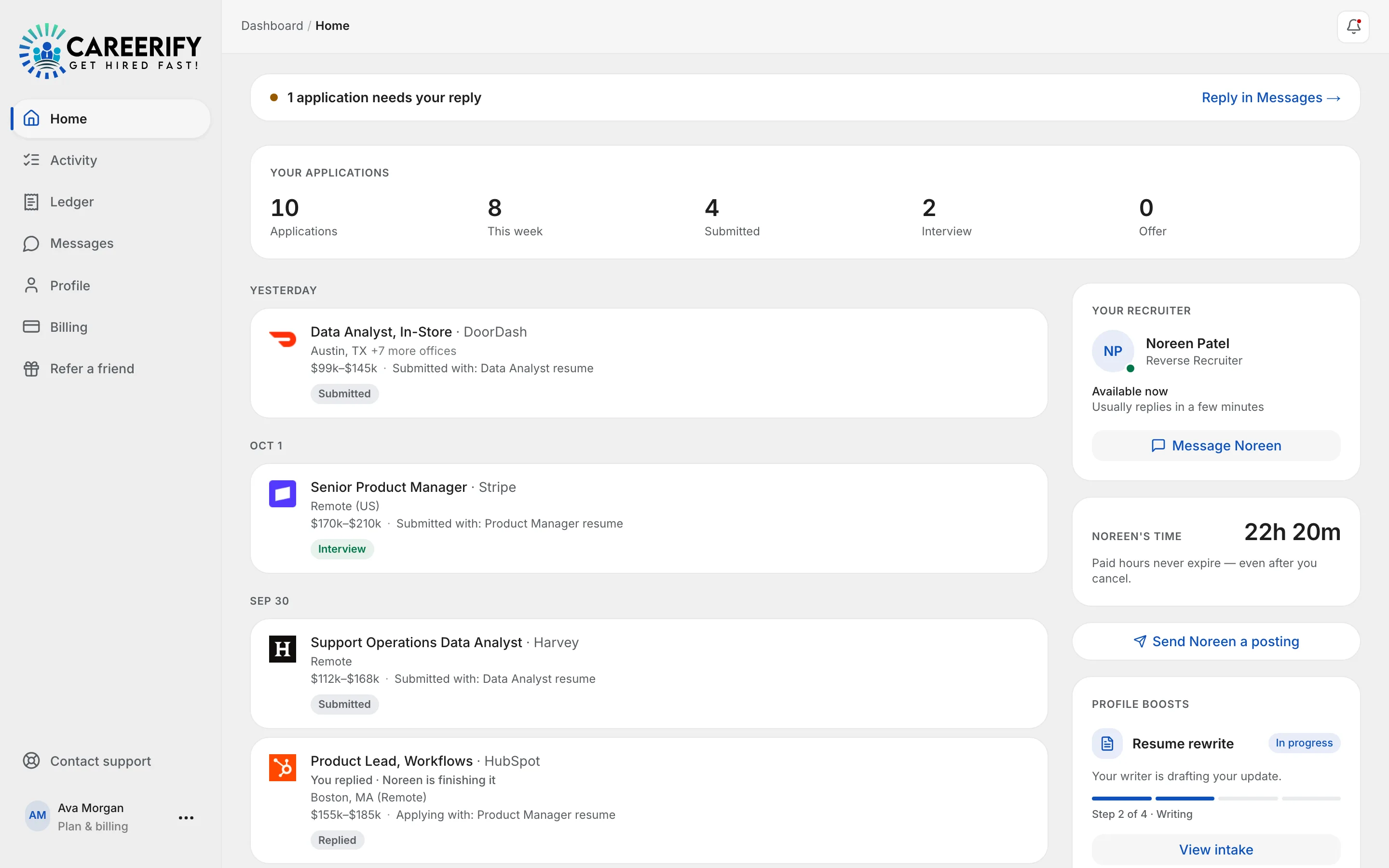This screenshot has width=1389, height=868.
Task: Click the Activity checklist icon
Action: 31,160
